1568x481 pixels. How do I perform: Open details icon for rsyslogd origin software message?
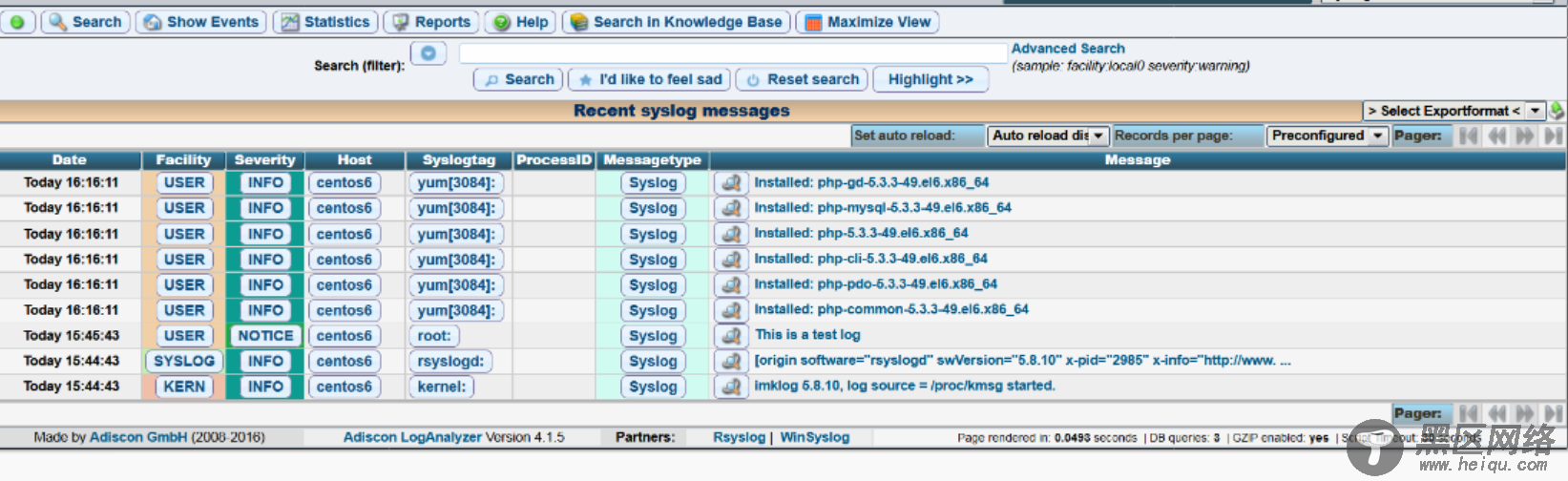point(731,361)
